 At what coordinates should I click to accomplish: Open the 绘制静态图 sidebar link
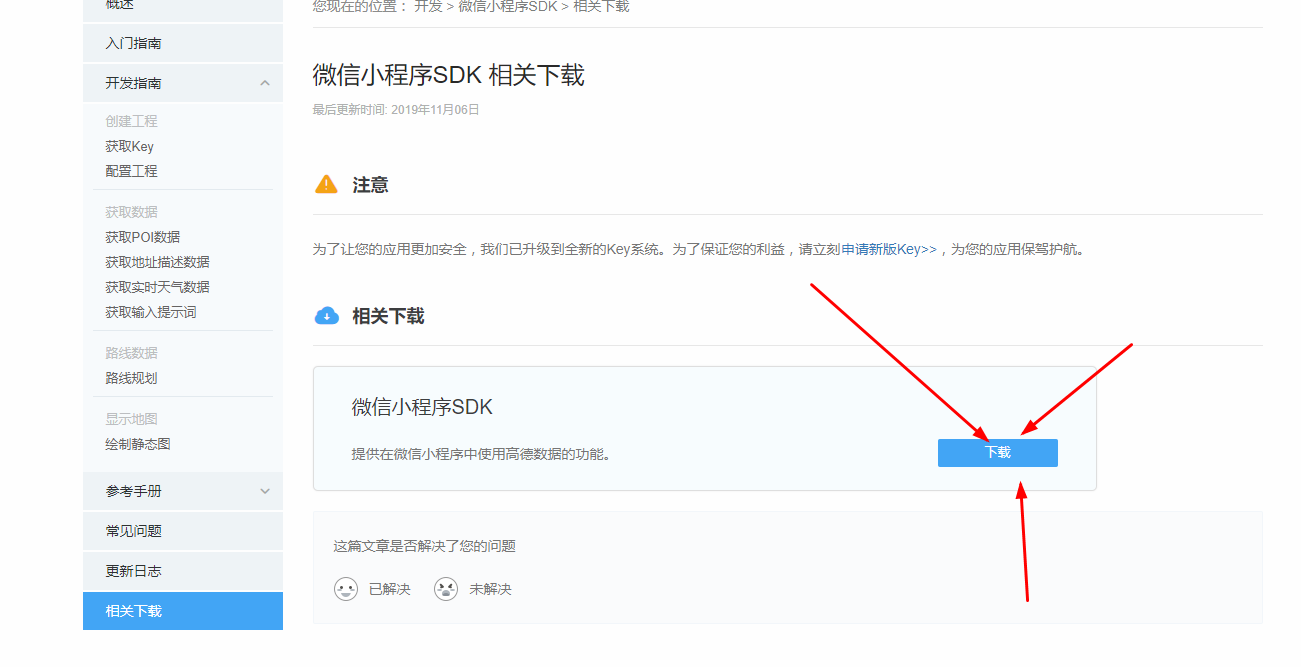coord(138,444)
